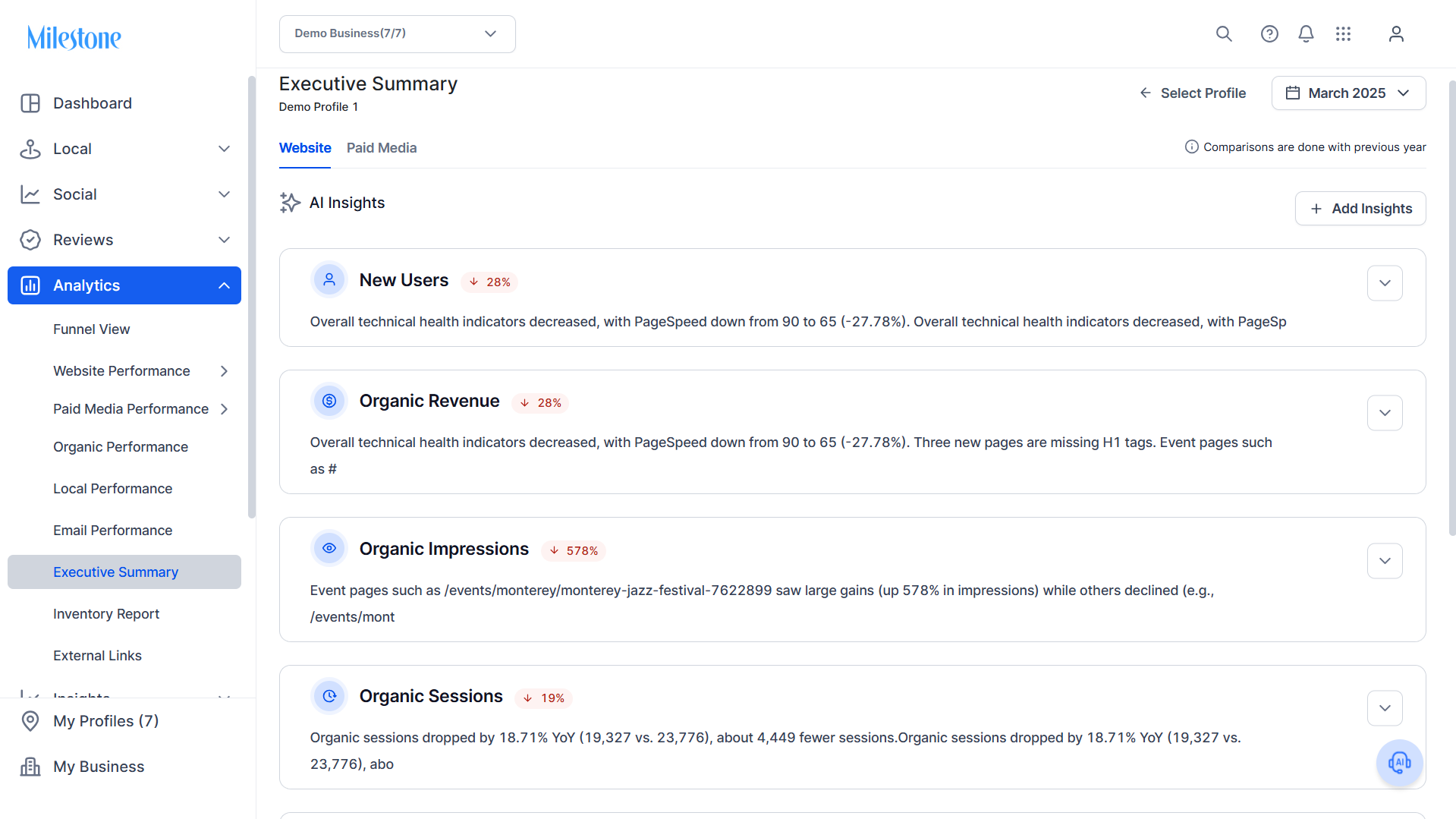Expand the Organic Revenue insight card
Image resolution: width=1456 pixels, height=819 pixels.
coord(1385,413)
